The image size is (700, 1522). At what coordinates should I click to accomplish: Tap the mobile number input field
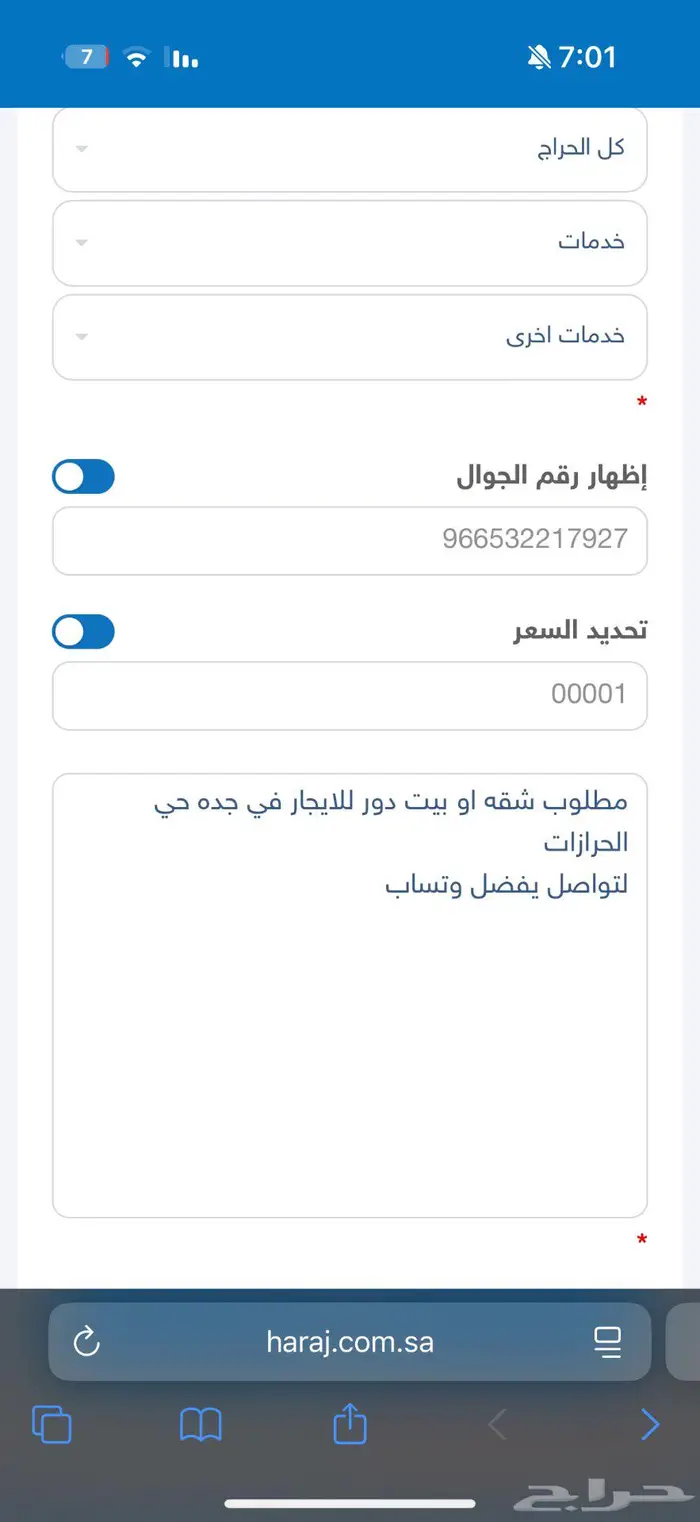350,540
